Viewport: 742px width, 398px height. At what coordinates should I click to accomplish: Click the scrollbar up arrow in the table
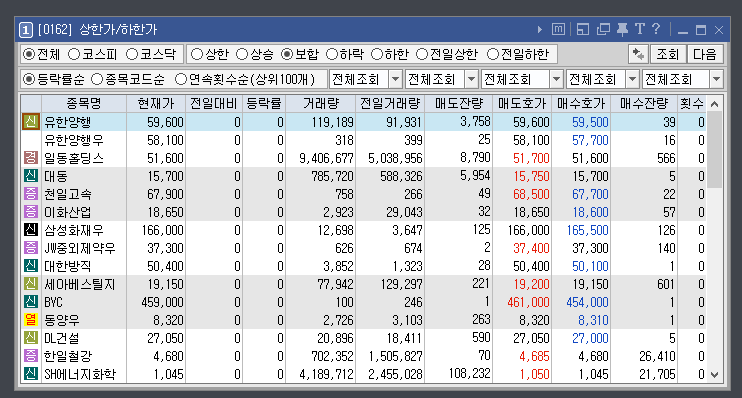point(715,104)
